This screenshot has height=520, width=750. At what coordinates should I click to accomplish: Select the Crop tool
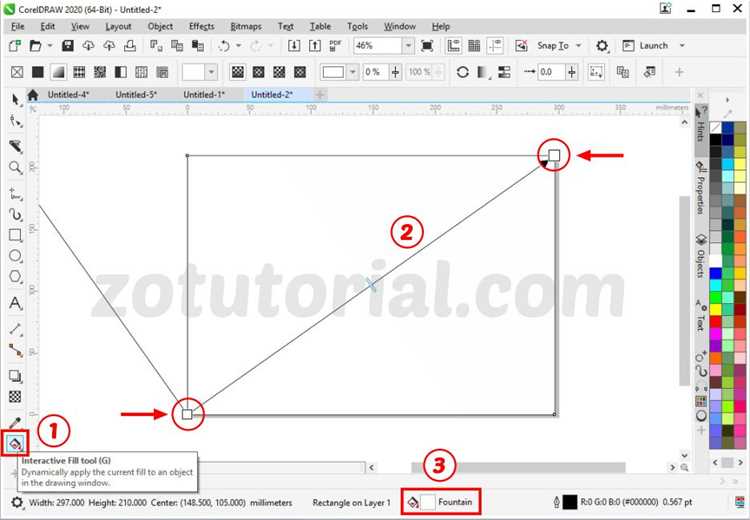coord(15,145)
